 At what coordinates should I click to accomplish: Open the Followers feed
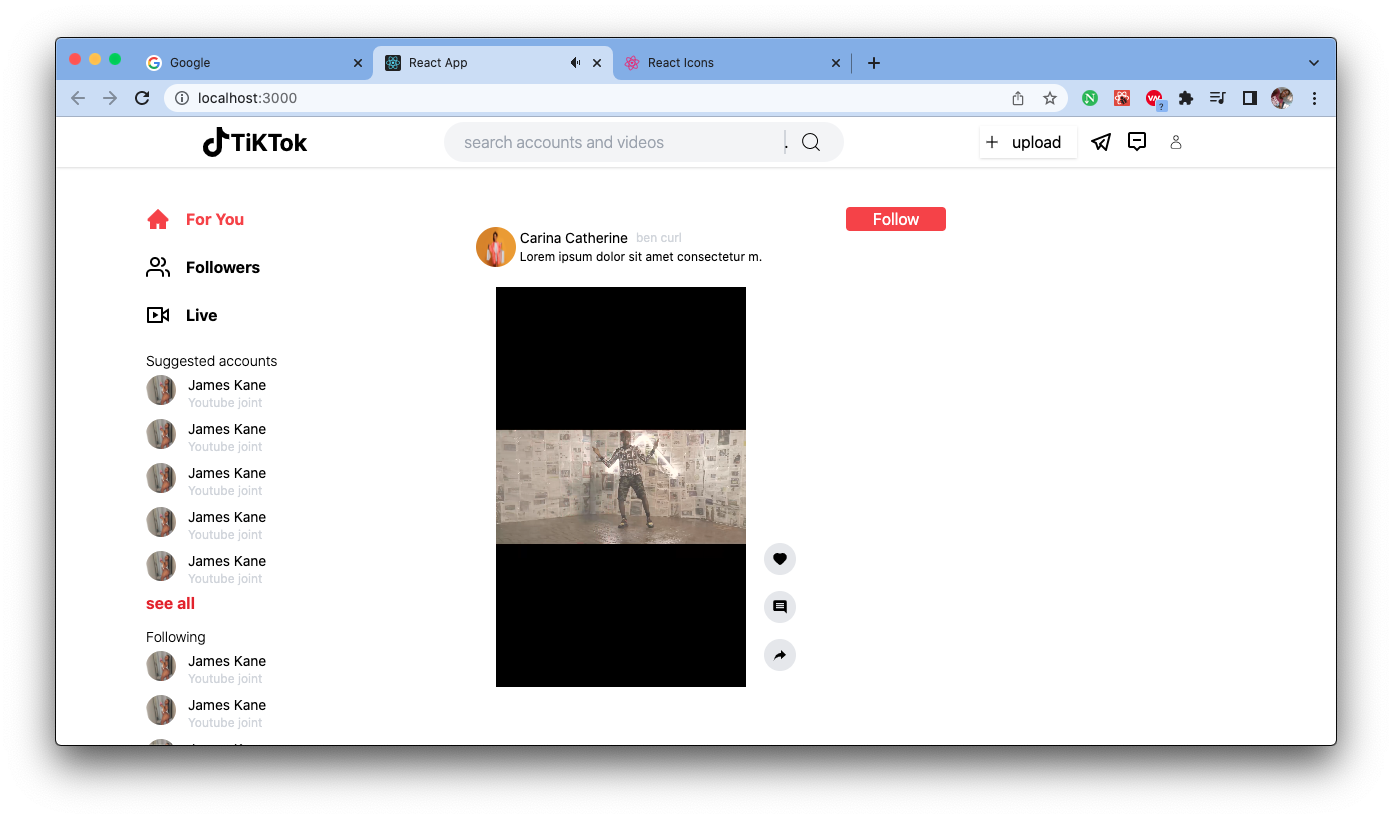point(223,267)
